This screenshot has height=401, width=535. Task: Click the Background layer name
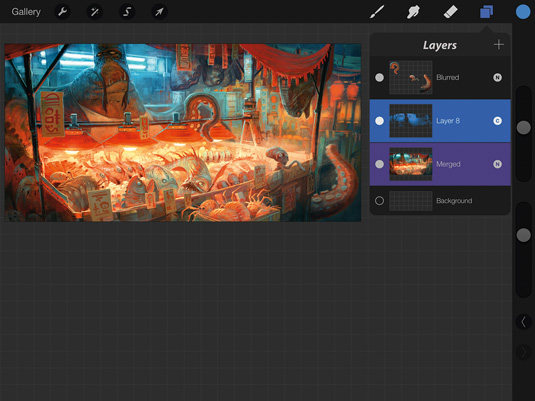coord(454,201)
